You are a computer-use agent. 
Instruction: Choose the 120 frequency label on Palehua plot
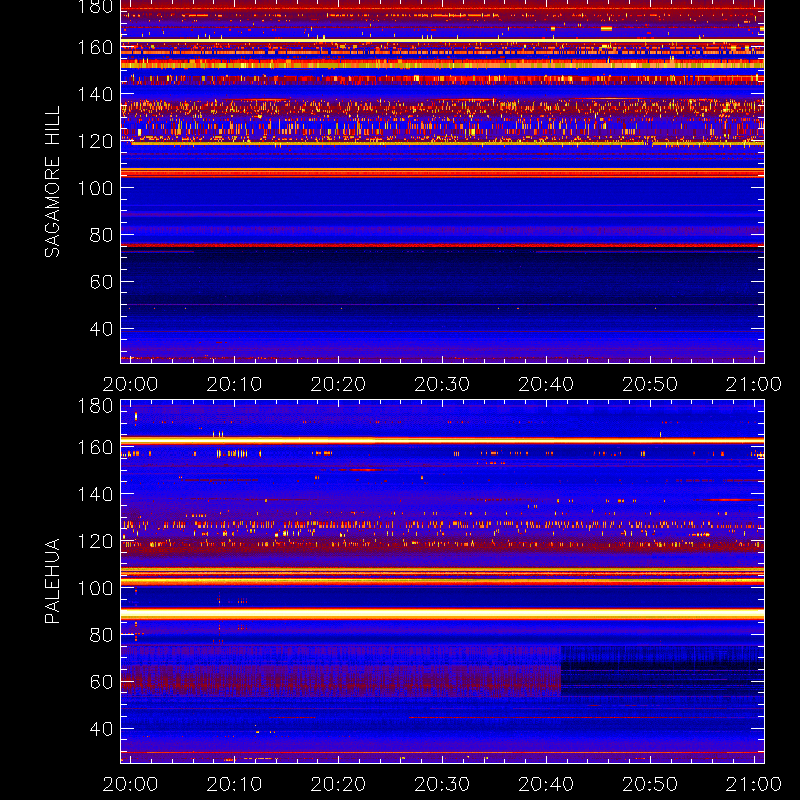coord(95,541)
